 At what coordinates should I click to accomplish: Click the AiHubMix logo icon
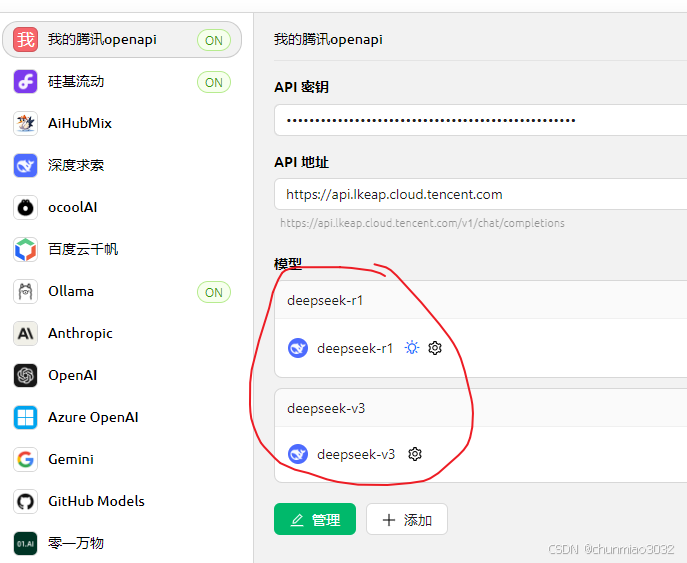tap(25, 124)
